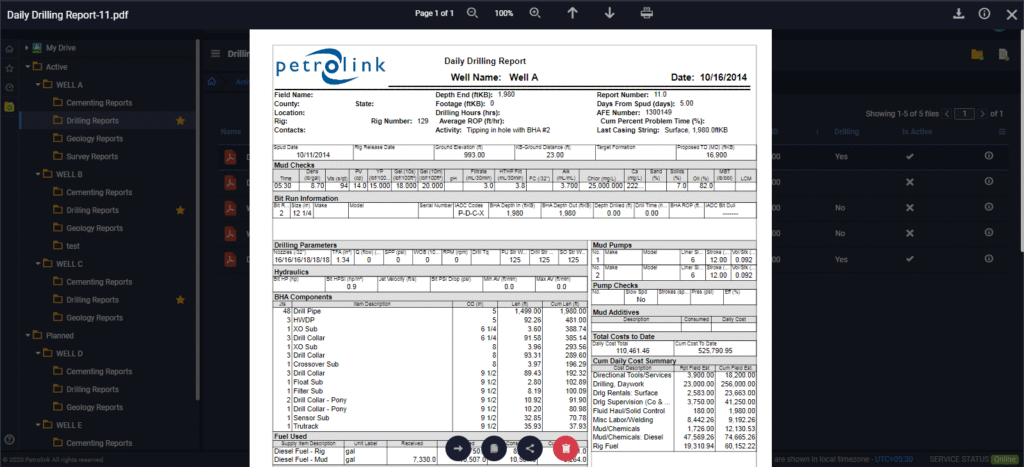
Task: Toggle favorite star on WELL C Drilling Reports
Action: tap(180, 300)
